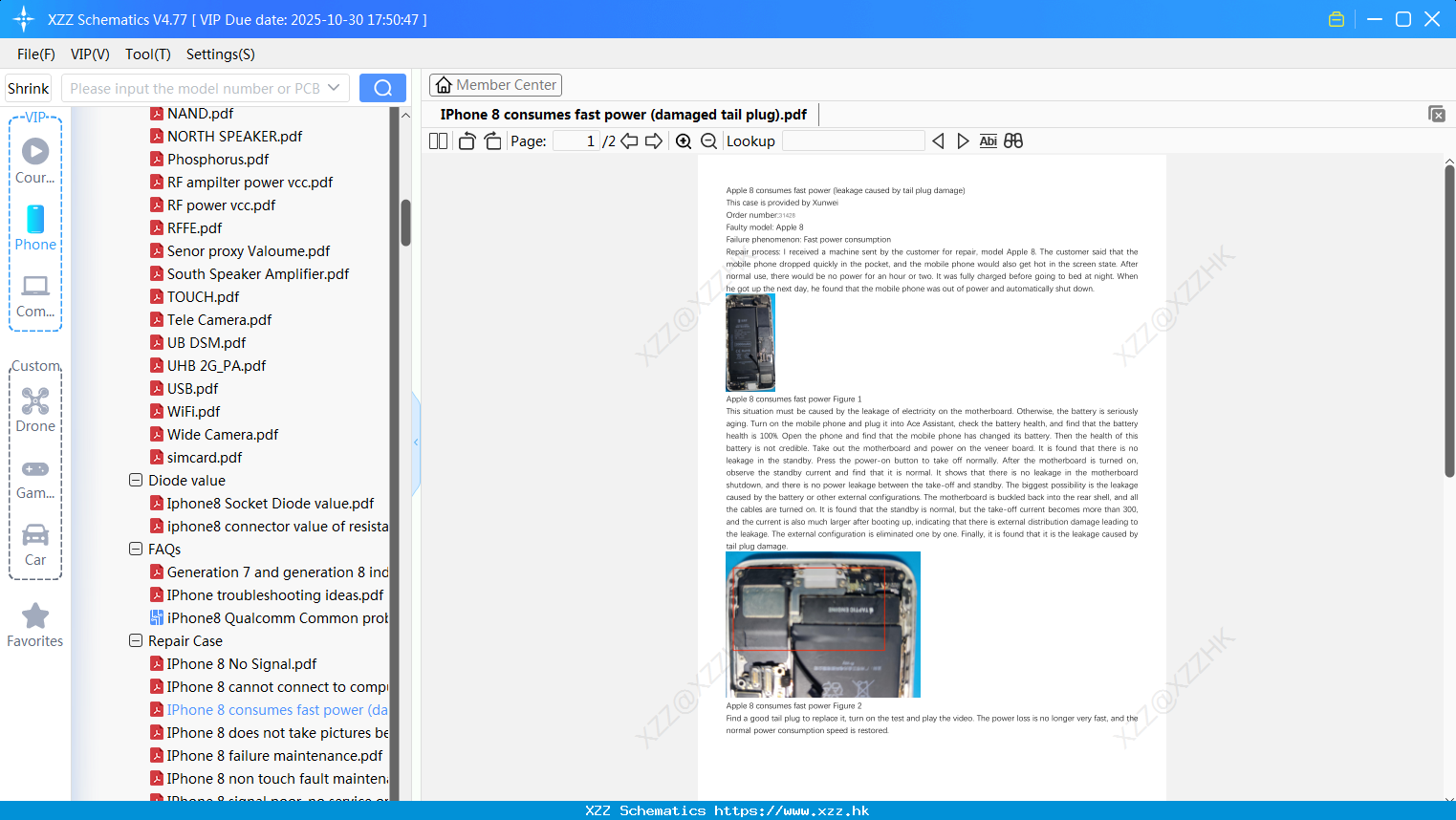Image resolution: width=1456 pixels, height=820 pixels.
Task: Open RF ampilter power vcc.pdf
Action: tap(241, 183)
